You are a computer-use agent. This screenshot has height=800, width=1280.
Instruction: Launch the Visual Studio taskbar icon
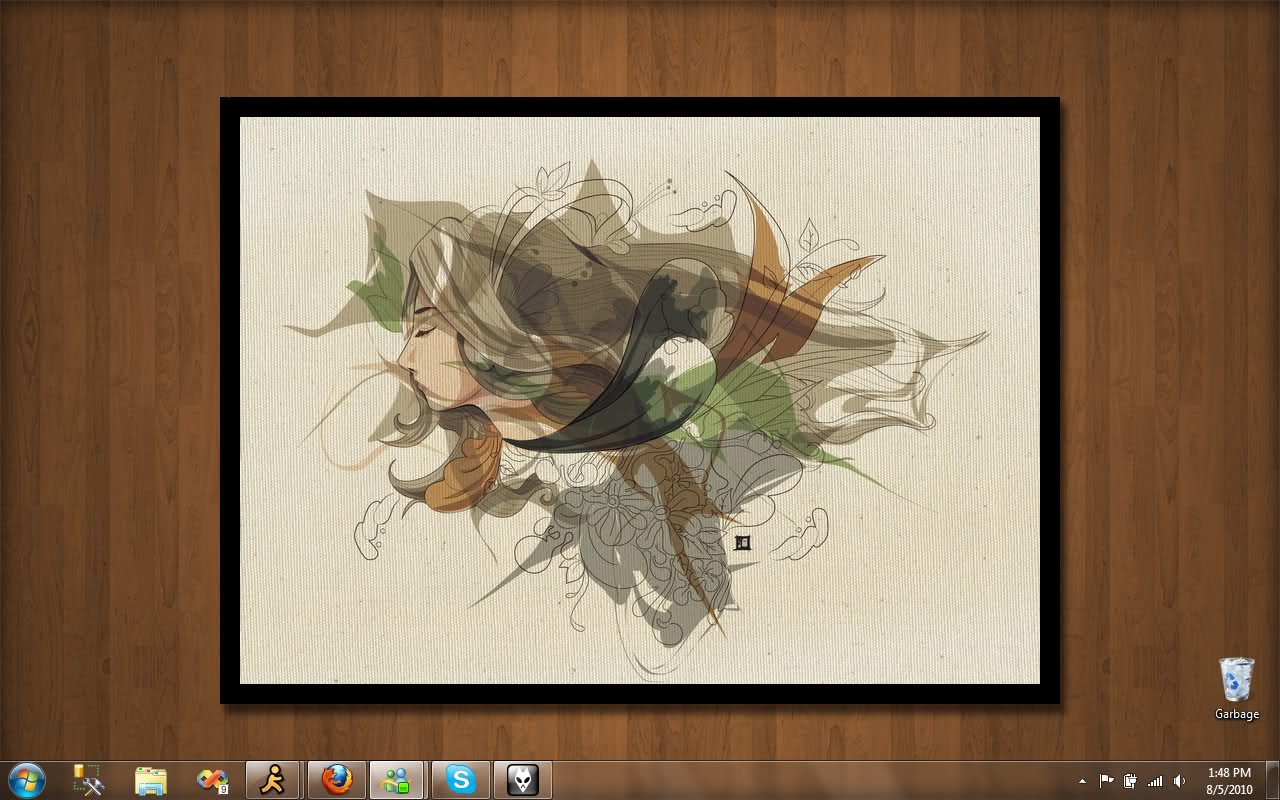212,780
